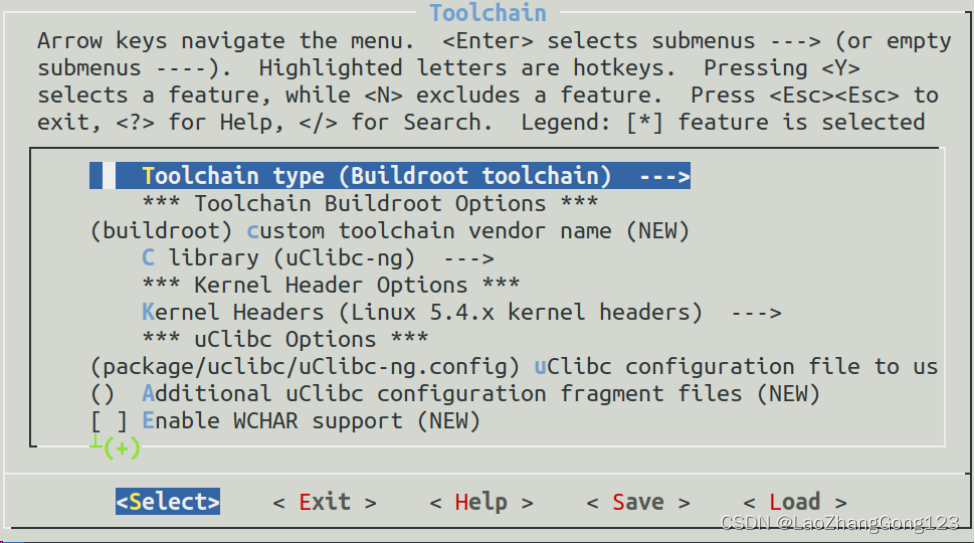Image resolution: width=975 pixels, height=543 pixels.
Task: Open Help via the Help button
Action: coord(481,502)
